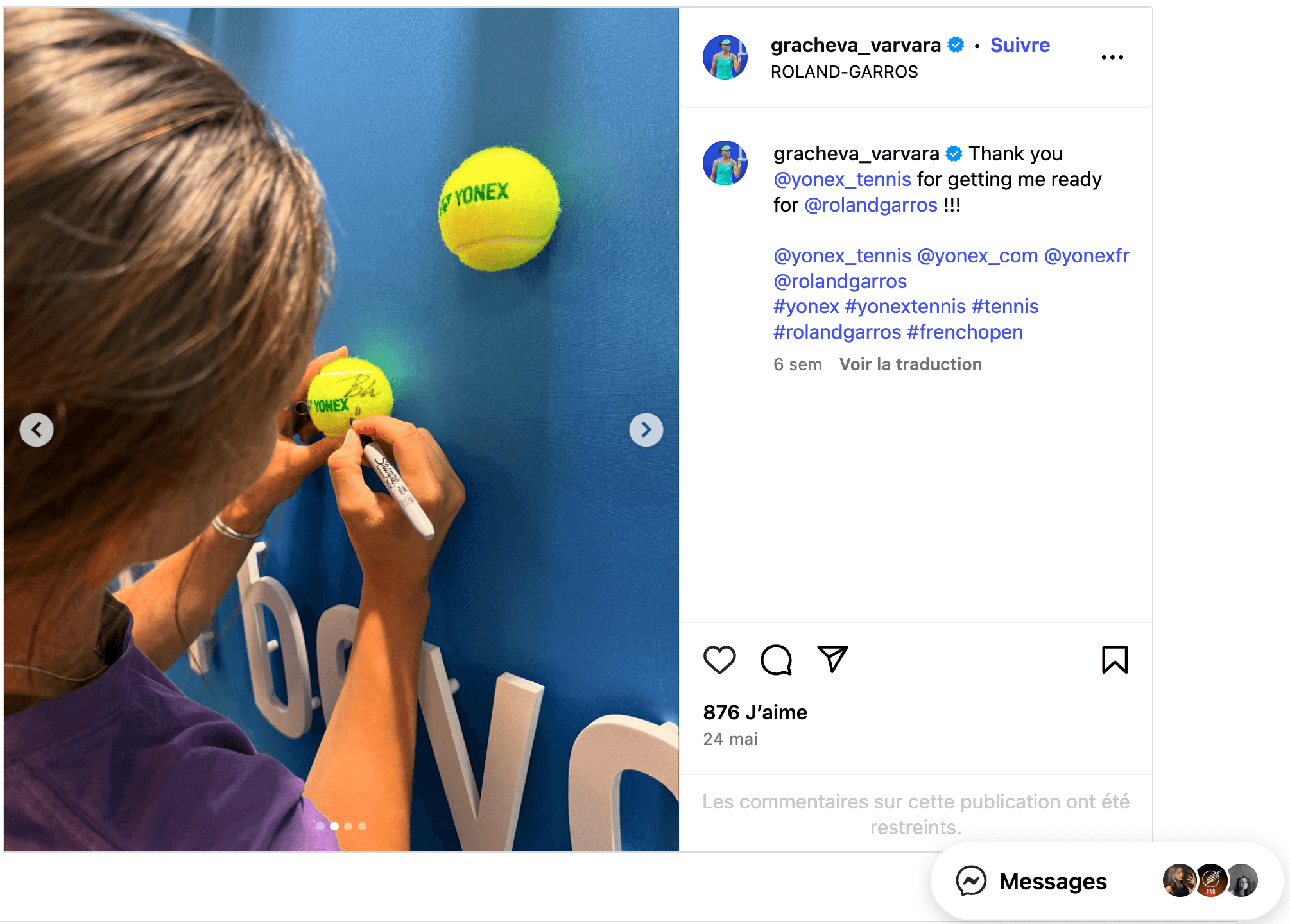Open comments via speech bubble icon
The width and height of the screenshot is (1290, 924).
(x=776, y=660)
